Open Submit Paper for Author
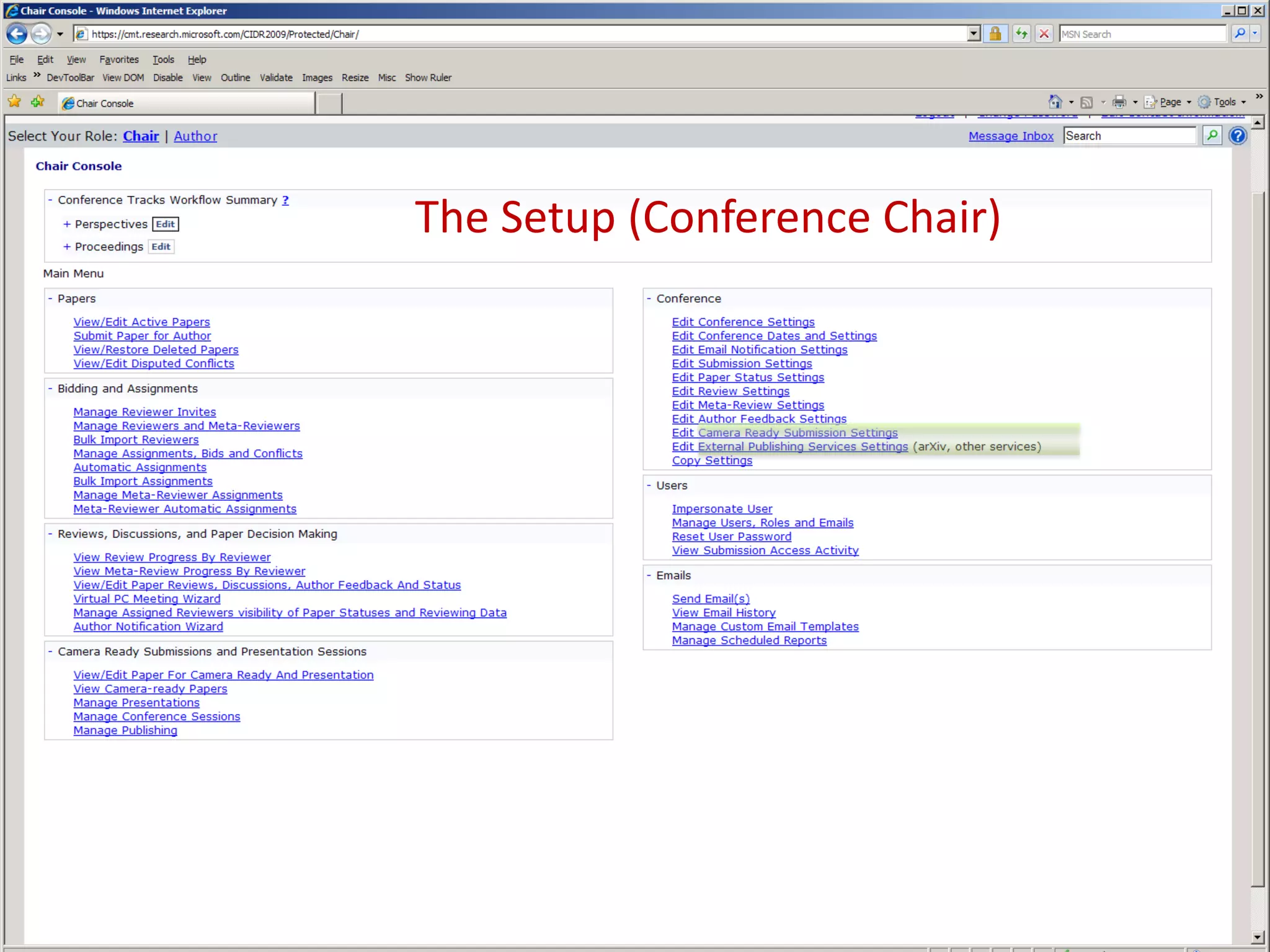This screenshot has width=1270, height=952. tap(142, 336)
